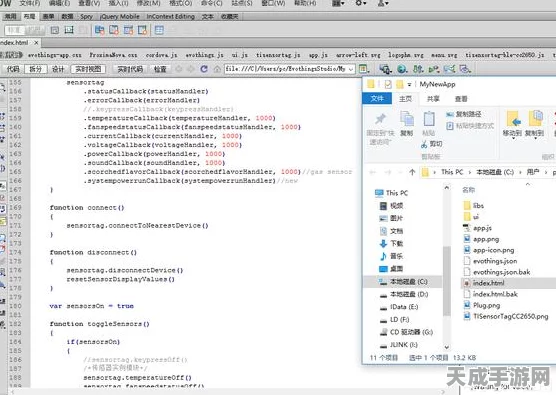Open the gear settings dropdown in menu bar
The width and height of the screenshot is (556, 395).
[x=360, y=4]
